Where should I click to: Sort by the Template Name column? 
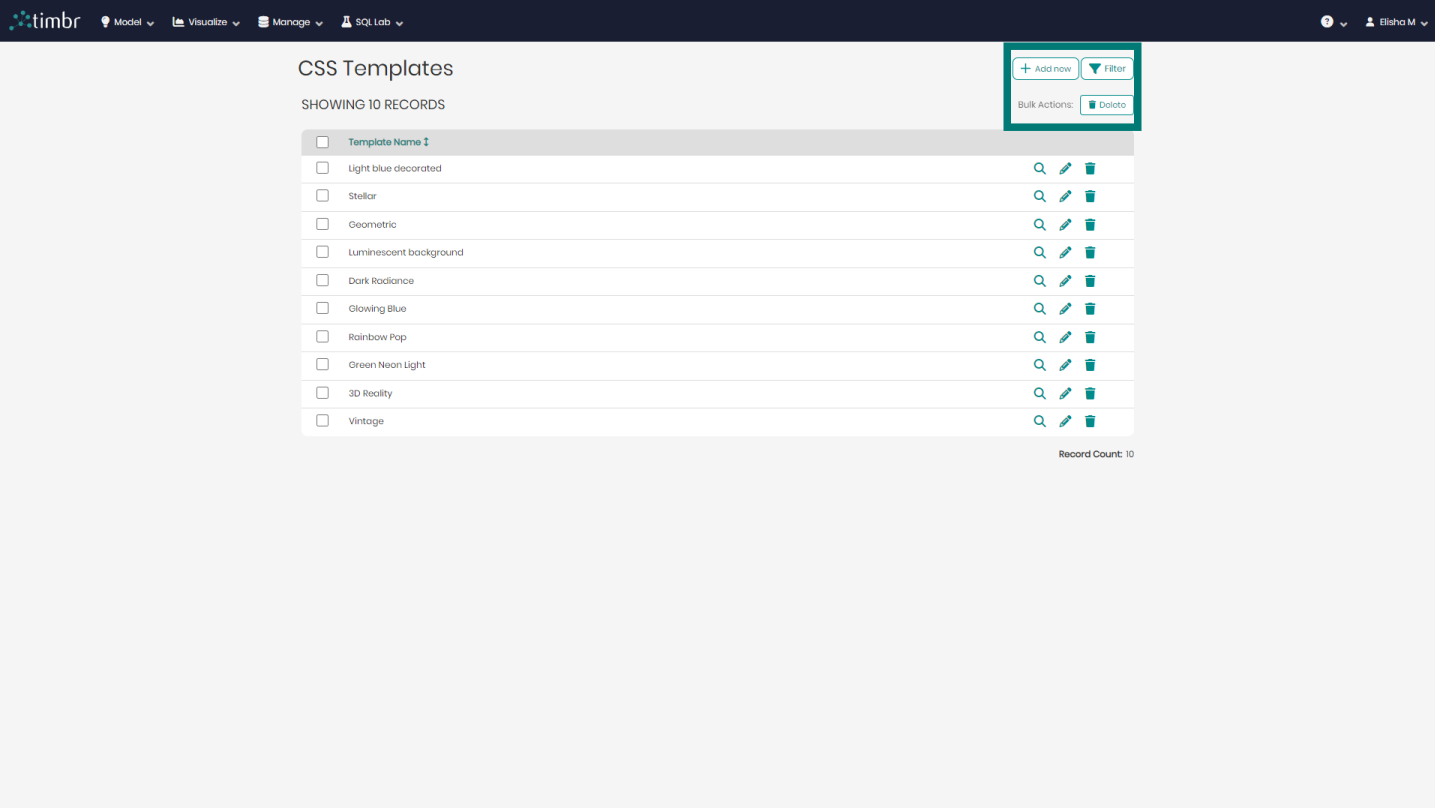click(388, 142)
